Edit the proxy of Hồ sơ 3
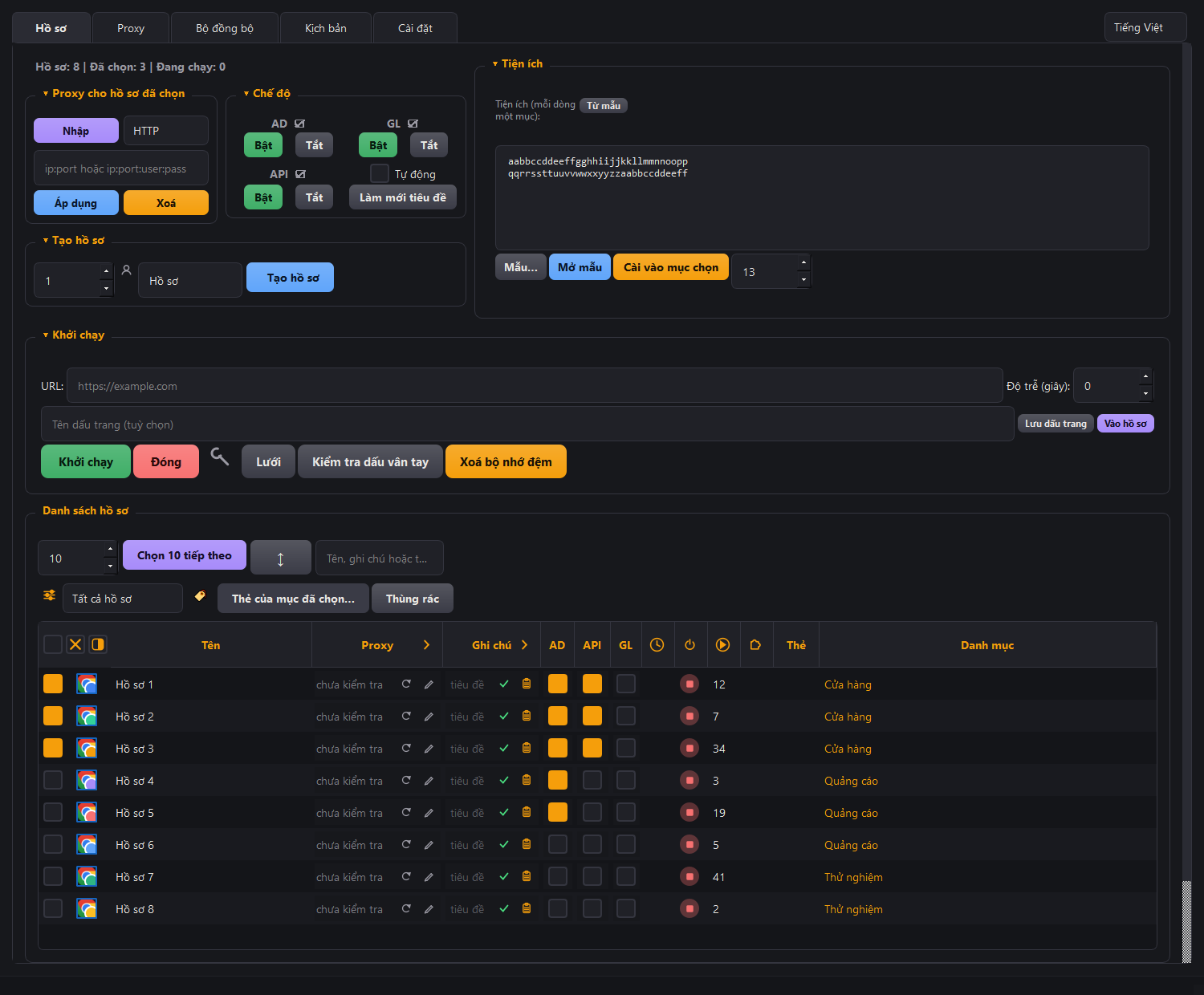Screen dimensions: 1204x995 (429, 749)
